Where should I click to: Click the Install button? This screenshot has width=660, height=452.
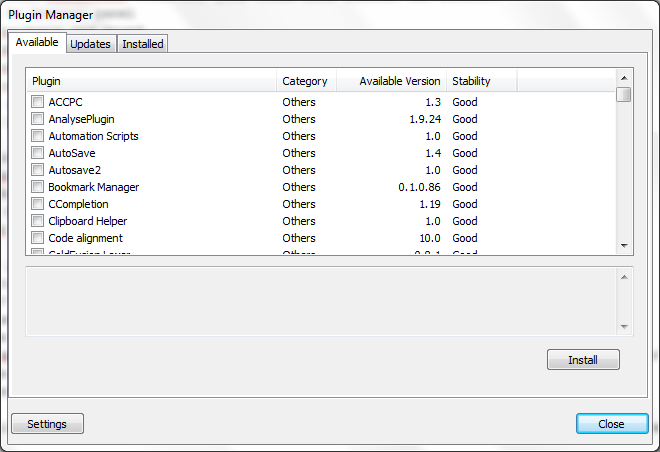pos(583,360)
